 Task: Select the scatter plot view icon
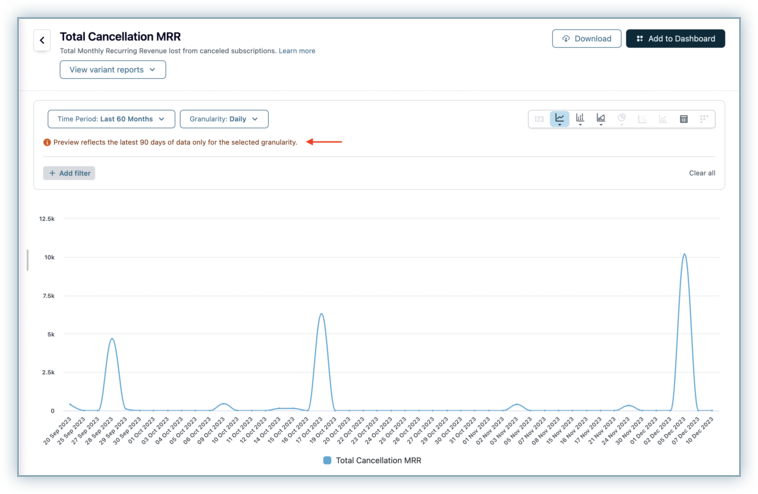(x=642, y=119)
